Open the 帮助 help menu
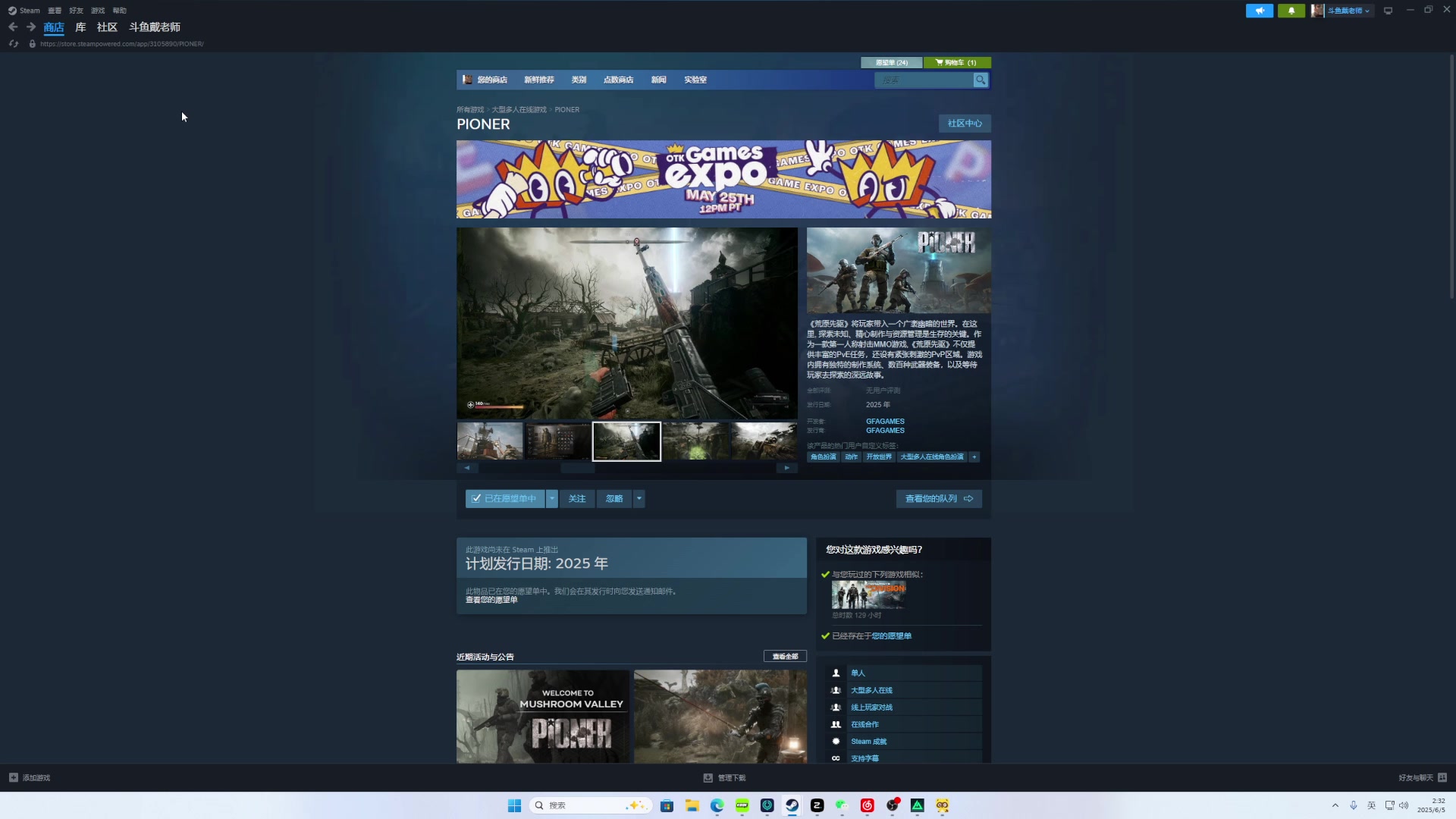1456x819 pixels. pyautogui.click(x=119, y=11)
